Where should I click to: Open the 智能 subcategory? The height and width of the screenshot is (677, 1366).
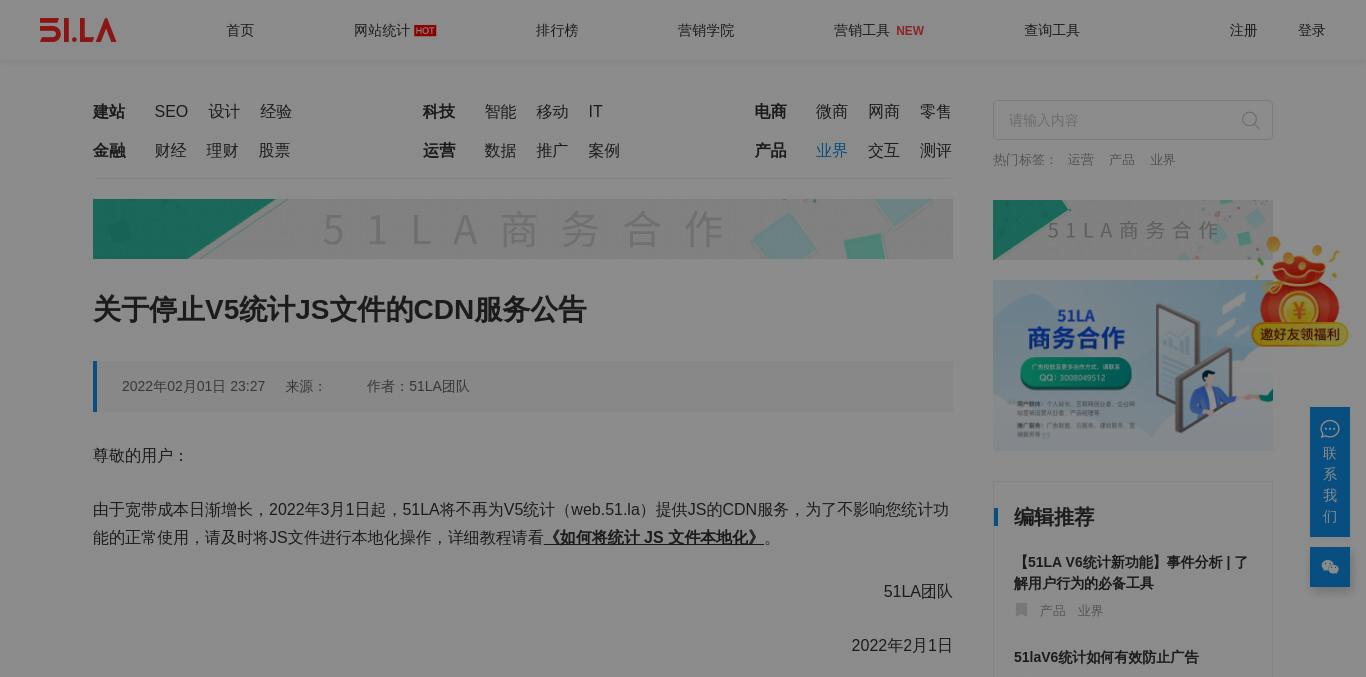point(500,112)
